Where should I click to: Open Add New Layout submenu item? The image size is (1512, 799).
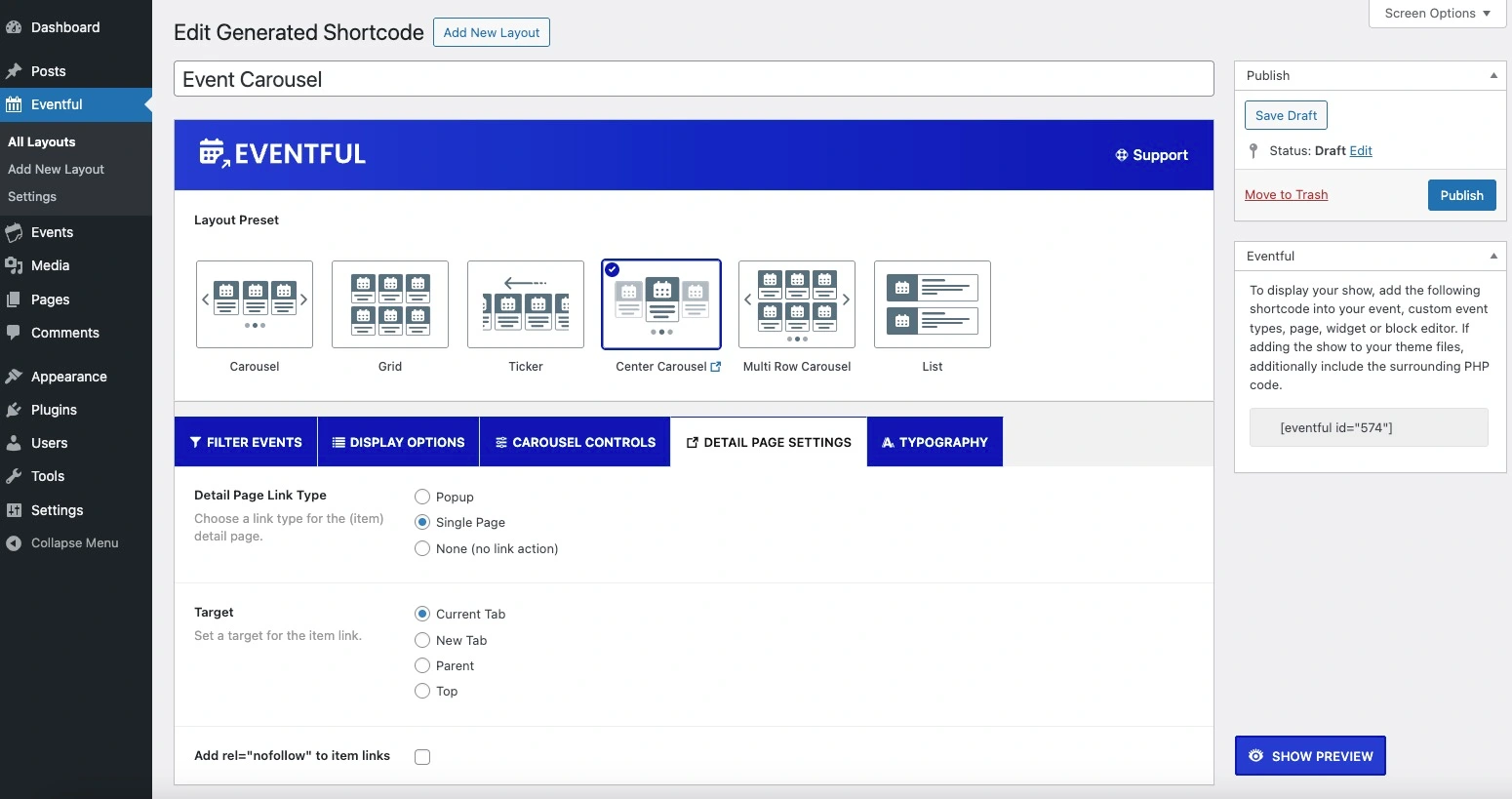pos(56,169)
